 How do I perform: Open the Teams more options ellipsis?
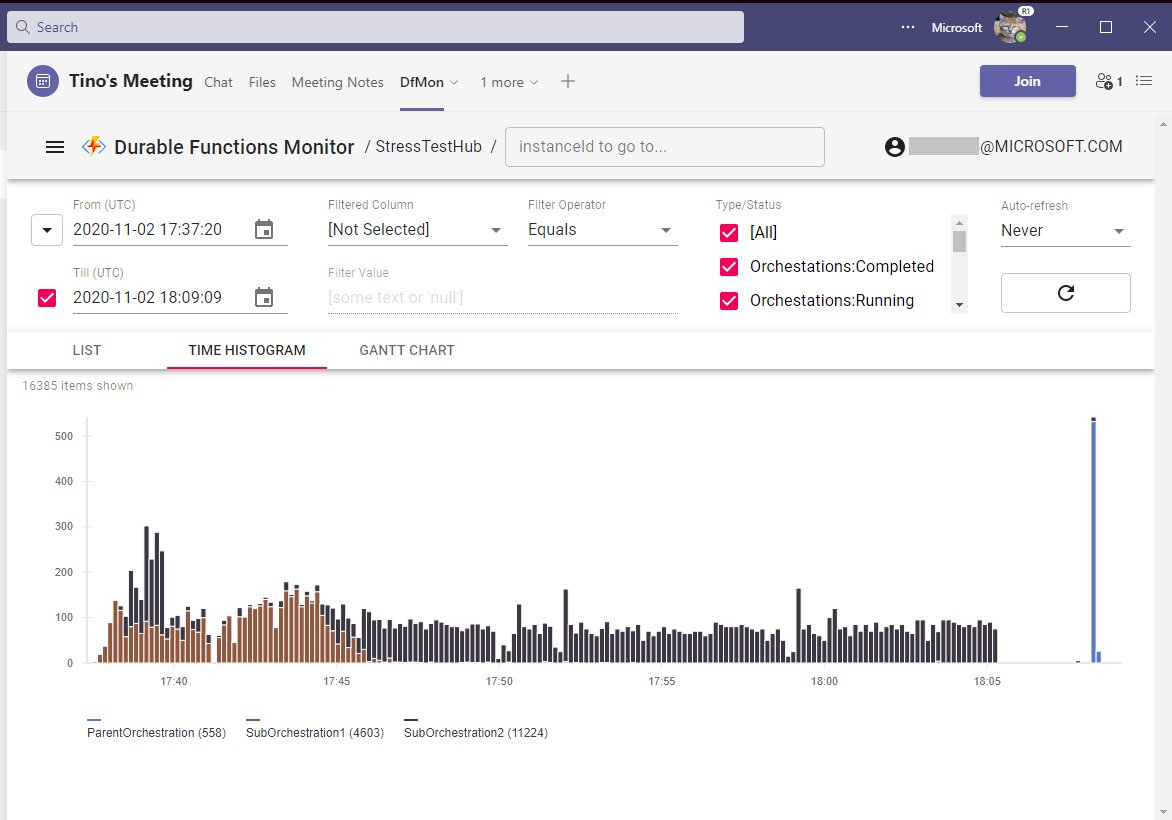[907, 27]
